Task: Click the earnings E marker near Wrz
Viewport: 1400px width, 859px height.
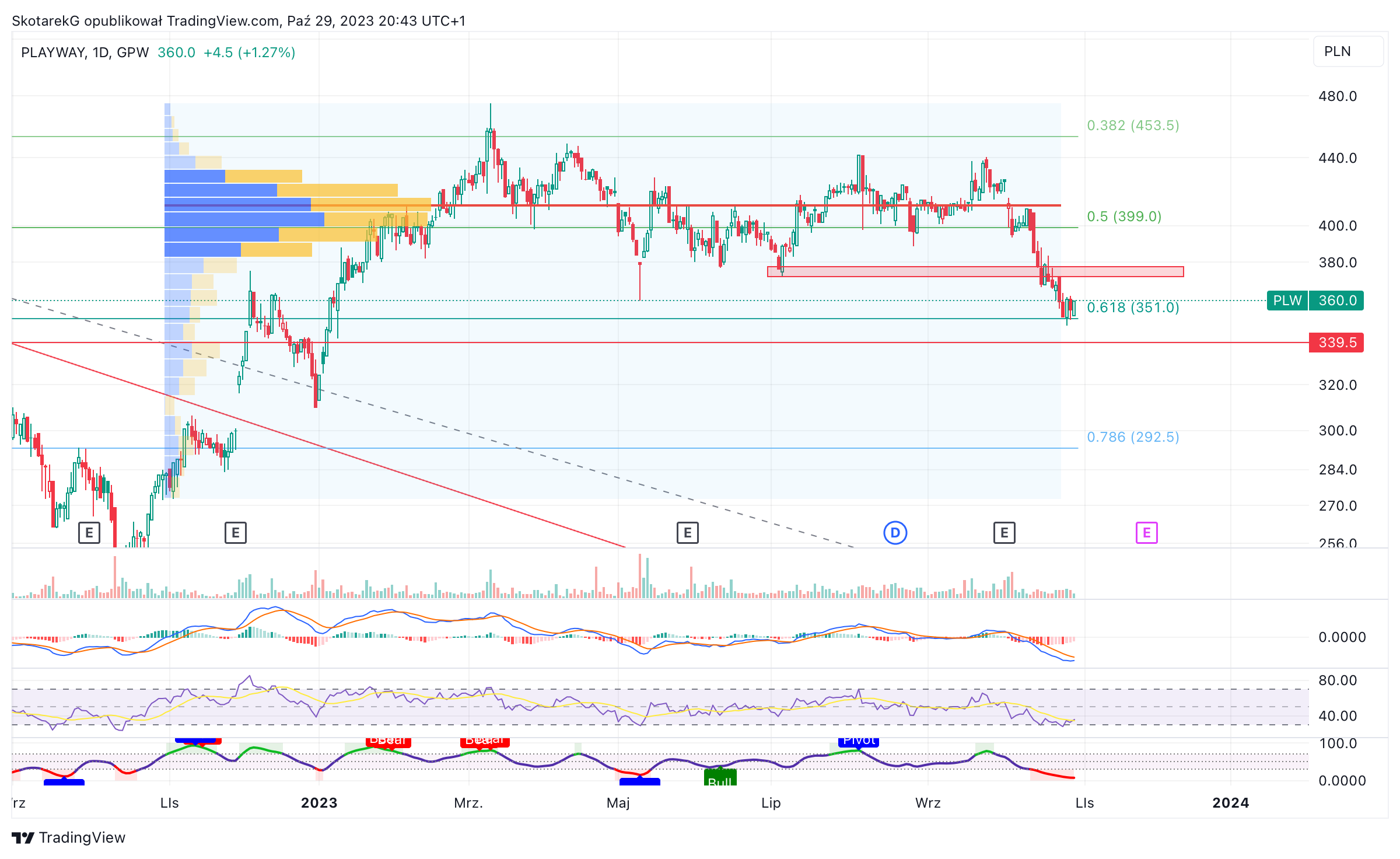Action: point(1005,532)
